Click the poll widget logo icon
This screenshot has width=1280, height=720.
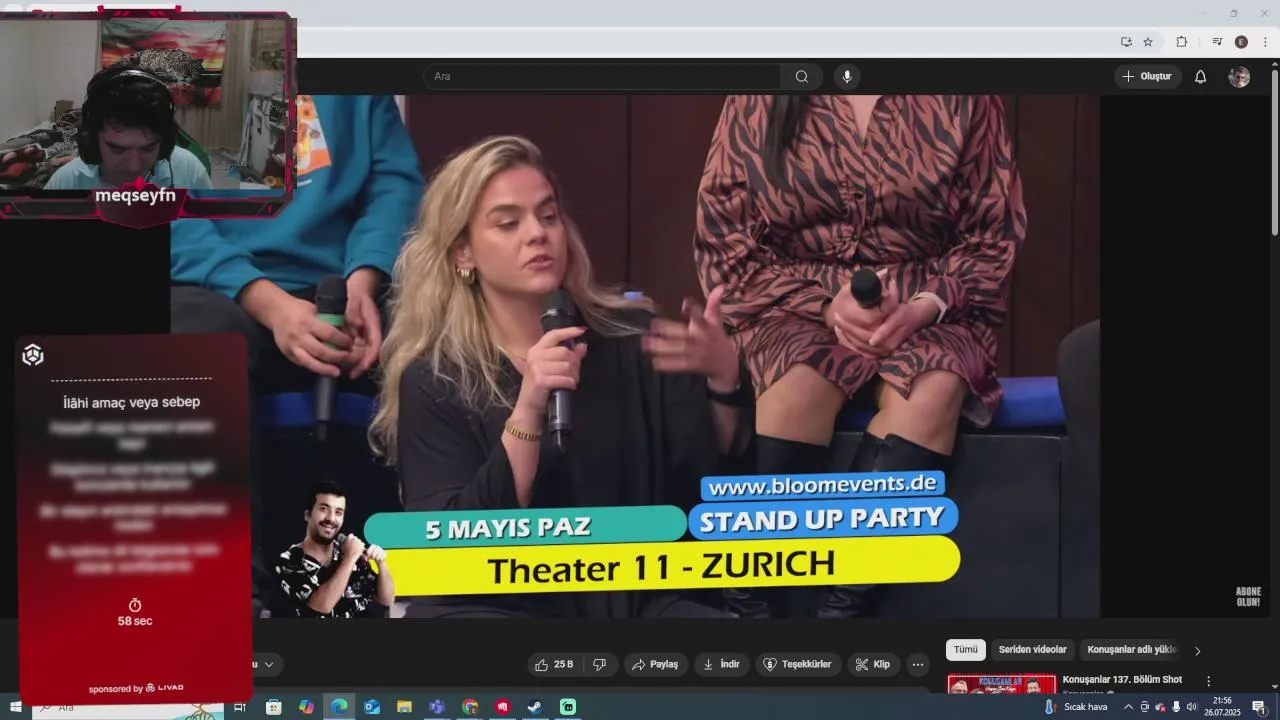tap(33, 355)
